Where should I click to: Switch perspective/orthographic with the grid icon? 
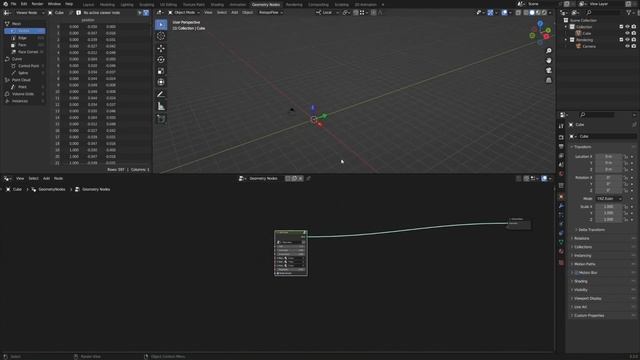point(549,80)
